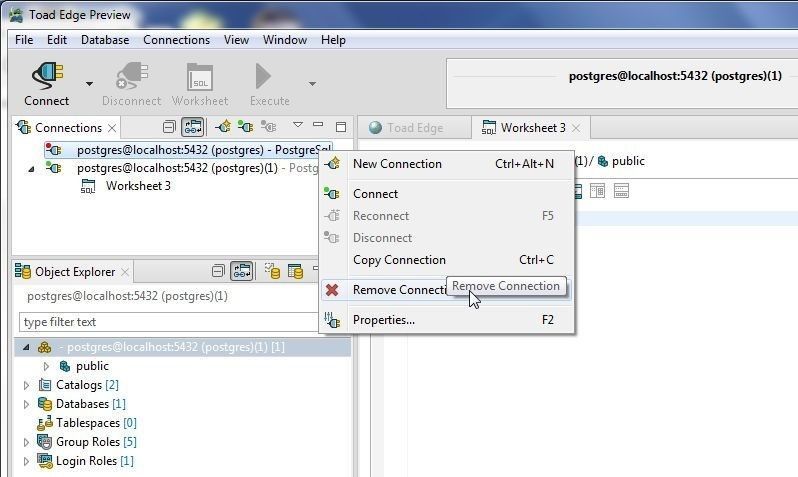Open the Edit menu
Viewport: 798px width, 477px height.
tap(56, 40)
